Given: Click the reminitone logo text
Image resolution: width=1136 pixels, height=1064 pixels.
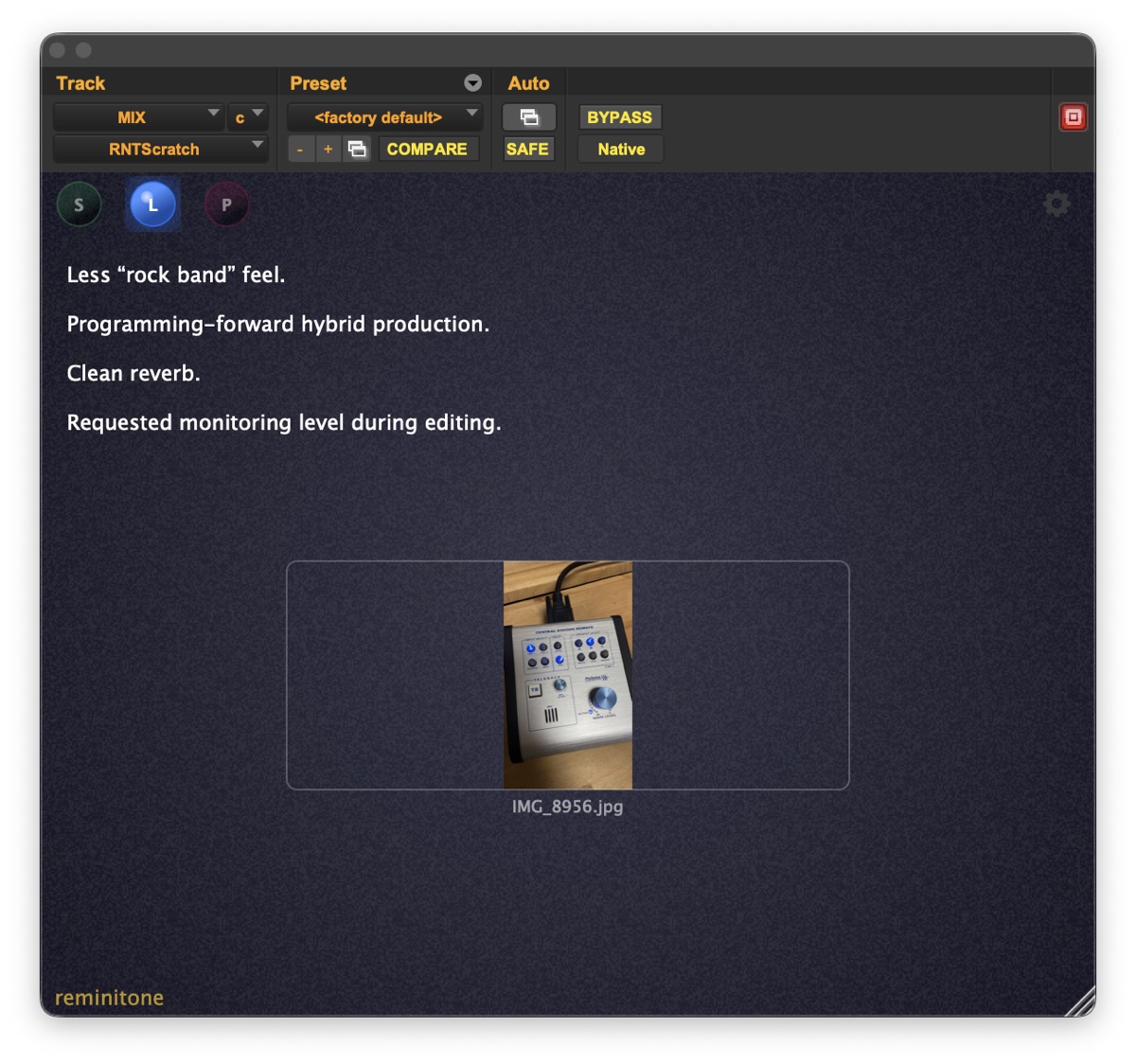Looking at the screenshot, I should pyautogui.click(x=110, y=998).
